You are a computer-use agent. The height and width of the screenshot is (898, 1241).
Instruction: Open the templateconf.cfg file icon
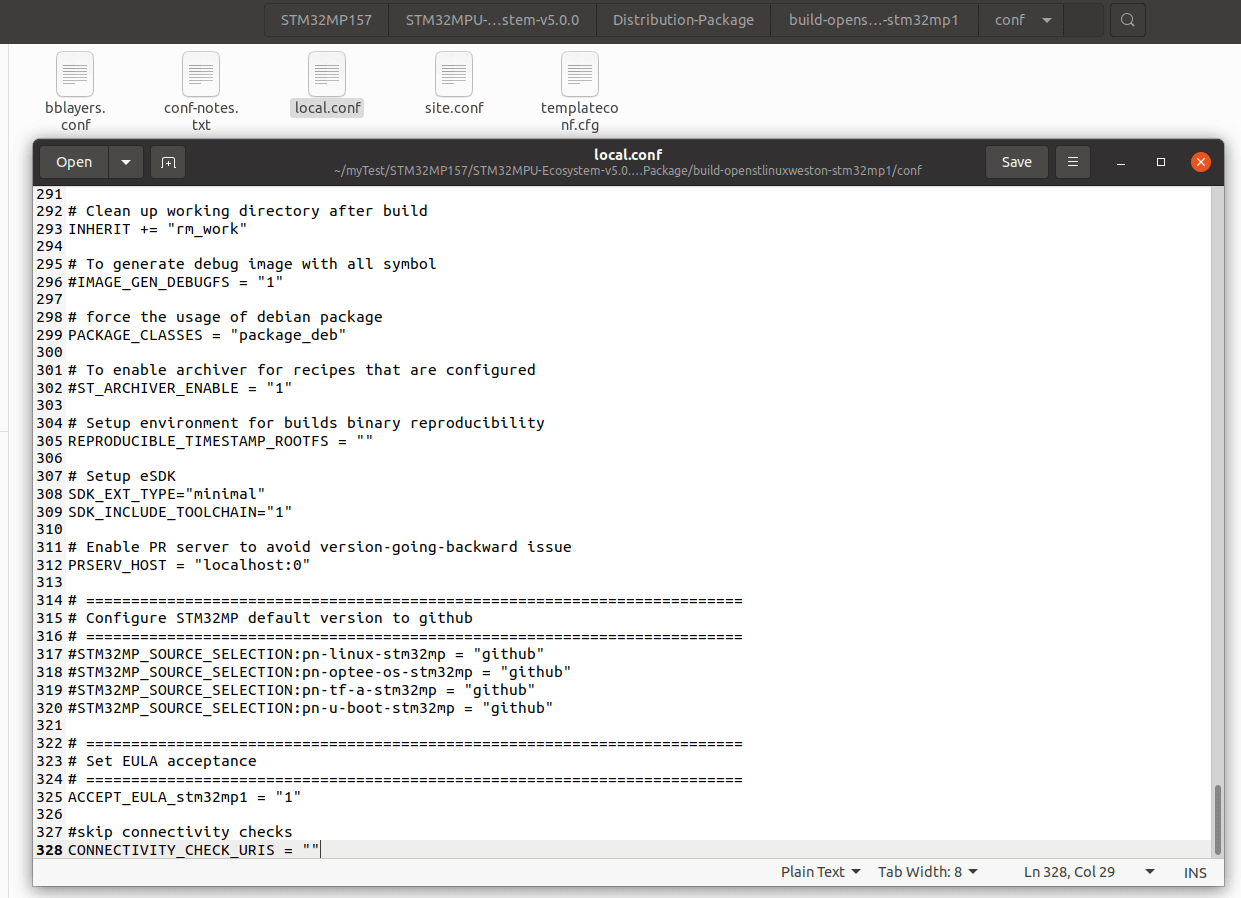[579, 75]
